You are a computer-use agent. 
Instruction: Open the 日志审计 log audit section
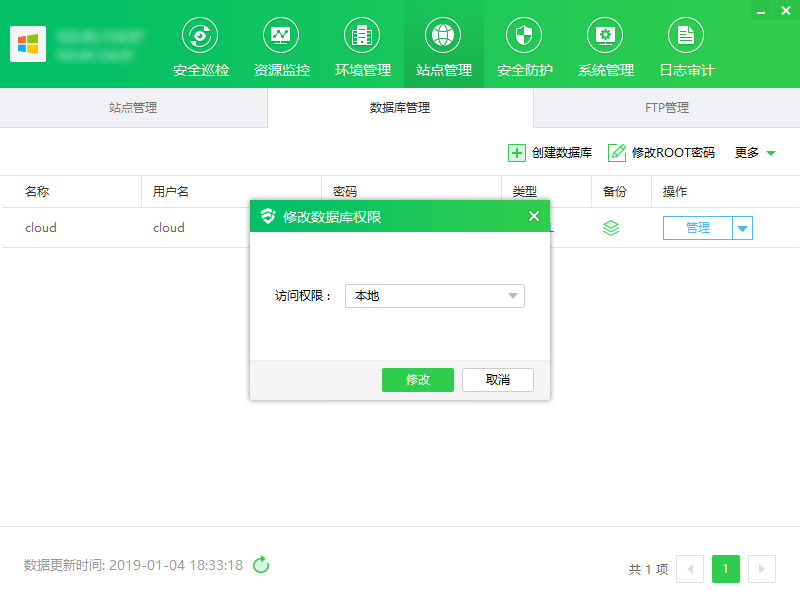click(687, 47)
